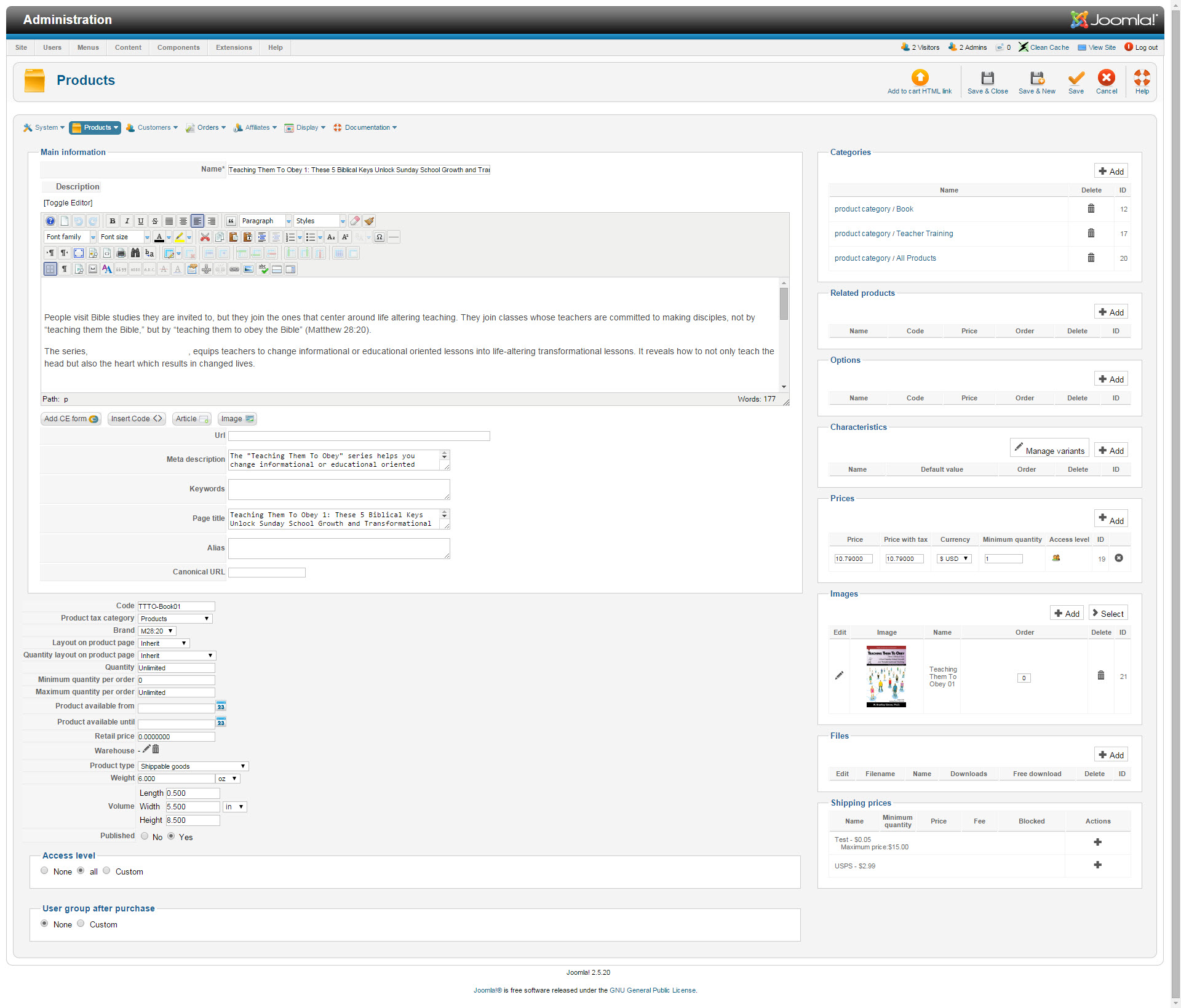1181x1008 pixels.
Task: Open the text color picker swatch
Action: (x=159, y=237)
